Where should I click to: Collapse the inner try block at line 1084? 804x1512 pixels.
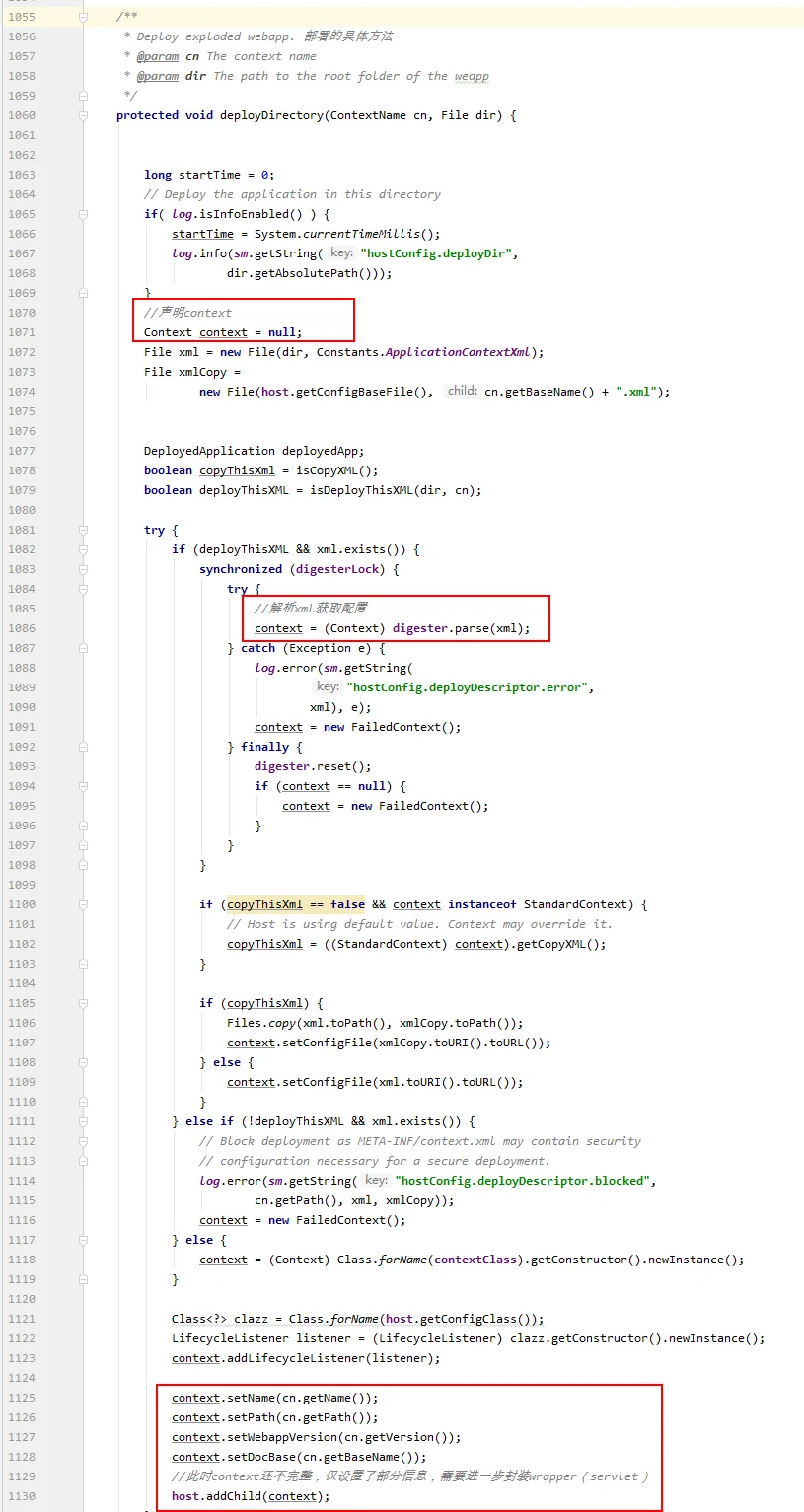[84, 589]
